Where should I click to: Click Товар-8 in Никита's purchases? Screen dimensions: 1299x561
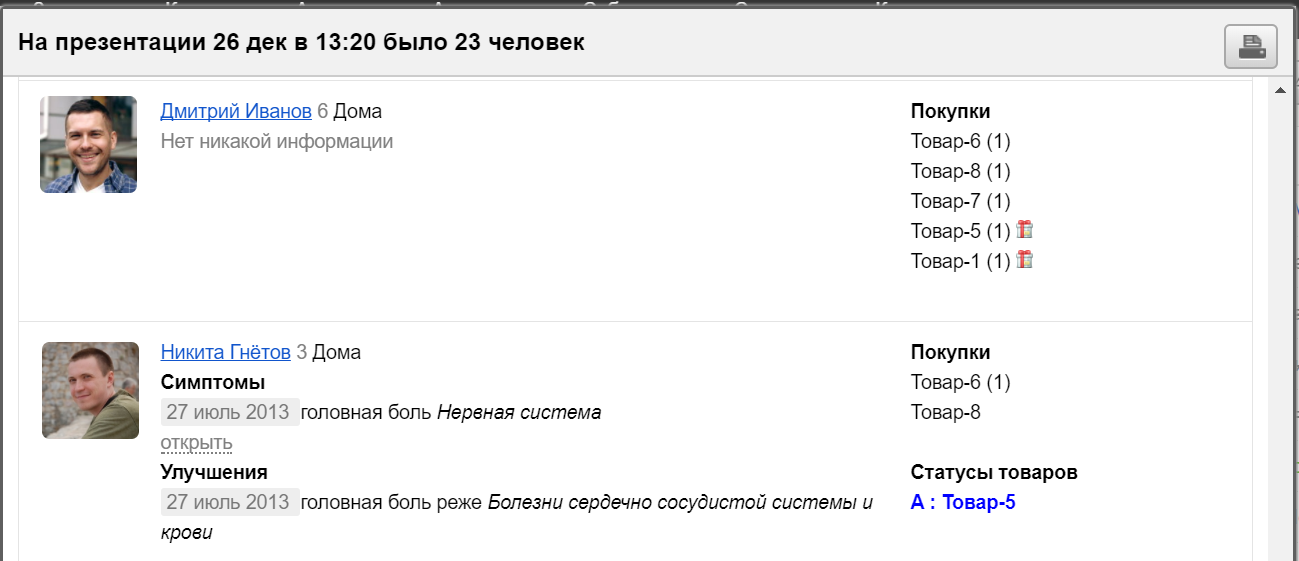(945, 412)
